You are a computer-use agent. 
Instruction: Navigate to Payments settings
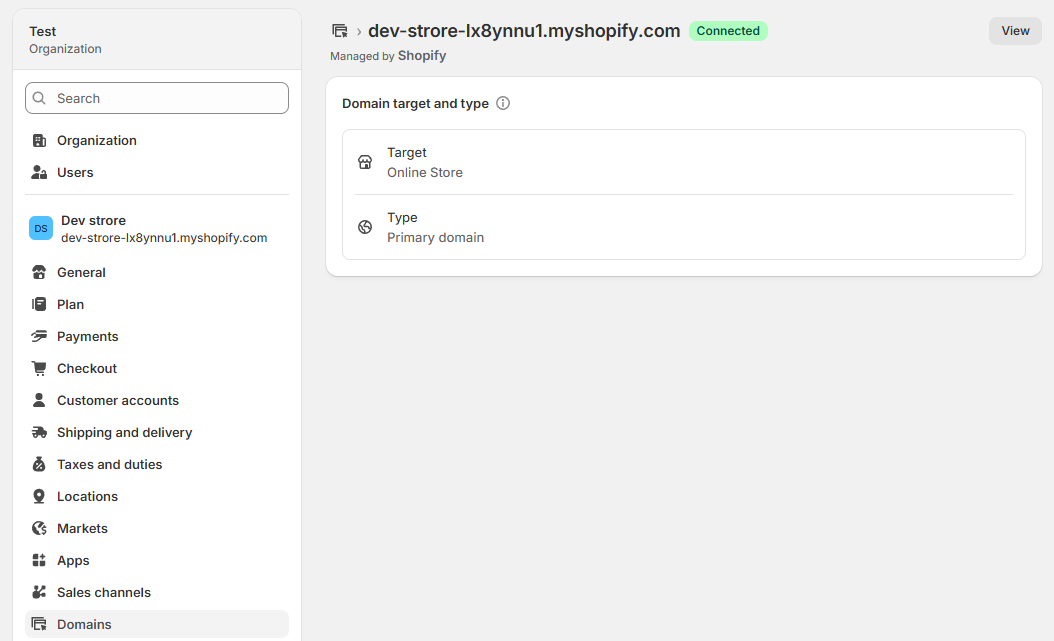[x=157, y=337]
